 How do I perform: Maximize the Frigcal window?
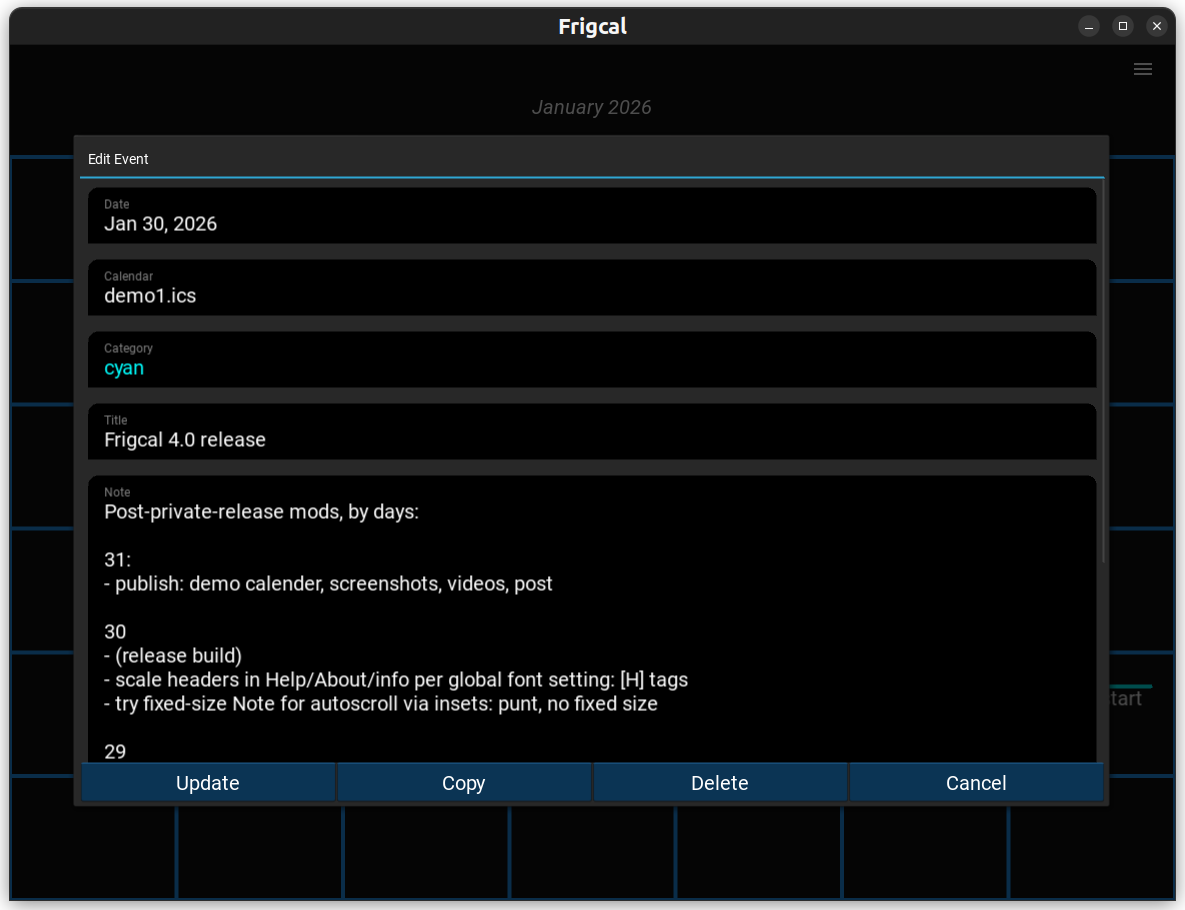pyautogui.click(x=1123, y=26)
